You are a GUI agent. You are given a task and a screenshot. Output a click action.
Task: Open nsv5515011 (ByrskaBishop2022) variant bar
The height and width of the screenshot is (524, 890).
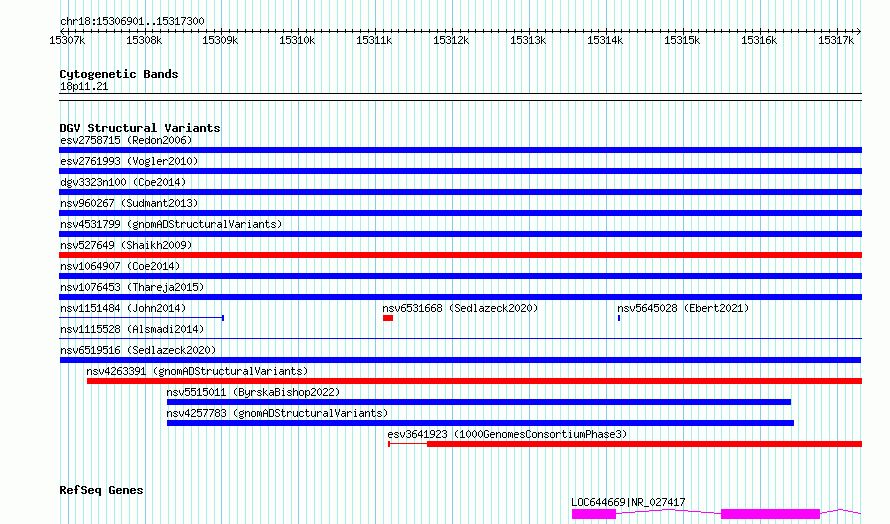478,402
